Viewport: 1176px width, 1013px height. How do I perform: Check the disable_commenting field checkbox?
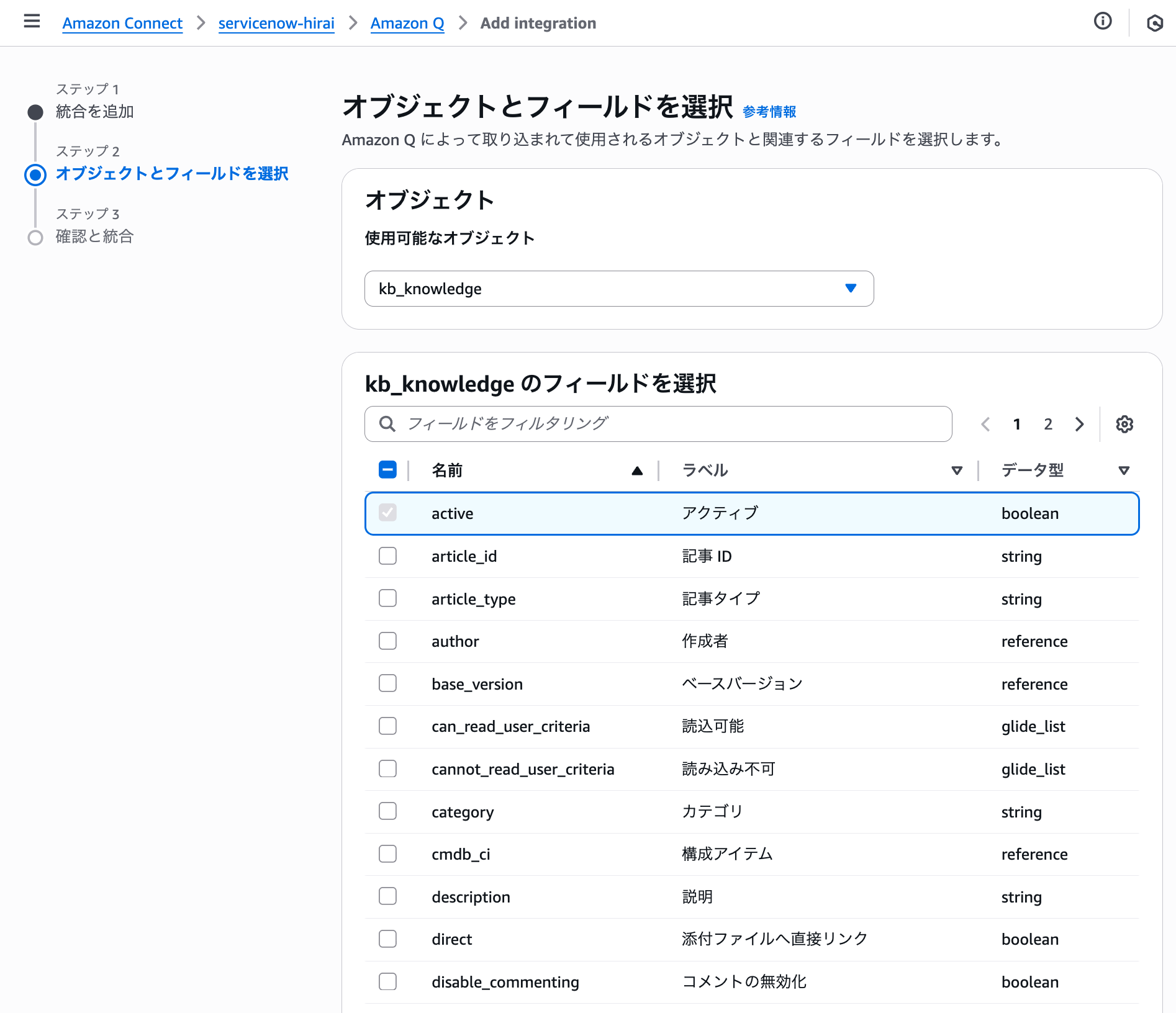click(387, 981)
